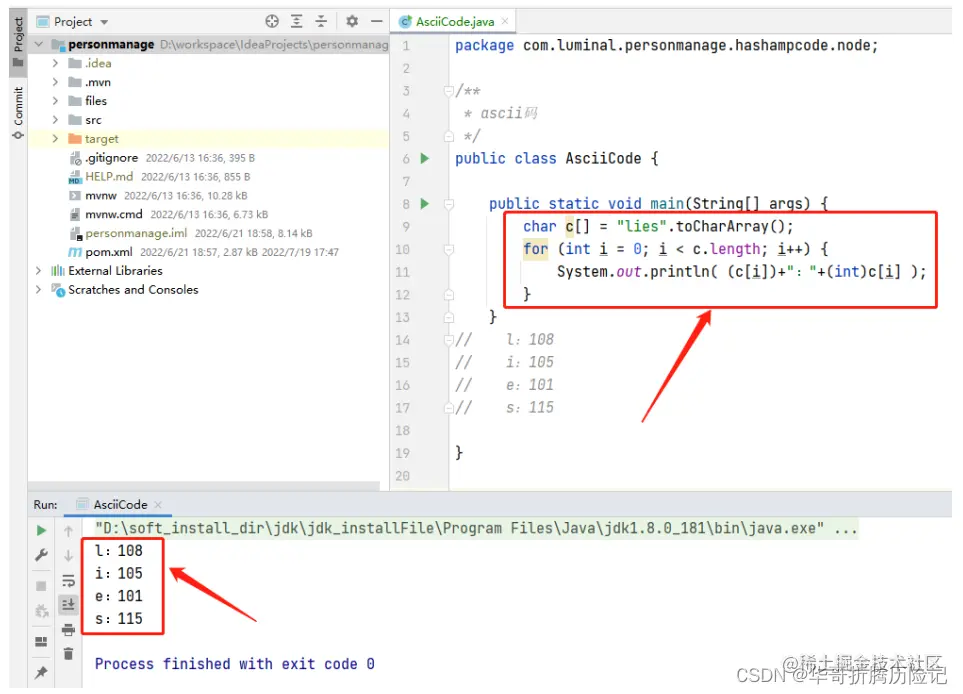Collapse the for loop fold marker on line 10
Viewport: 963px width, 694px height.
(x=449, y=249)
